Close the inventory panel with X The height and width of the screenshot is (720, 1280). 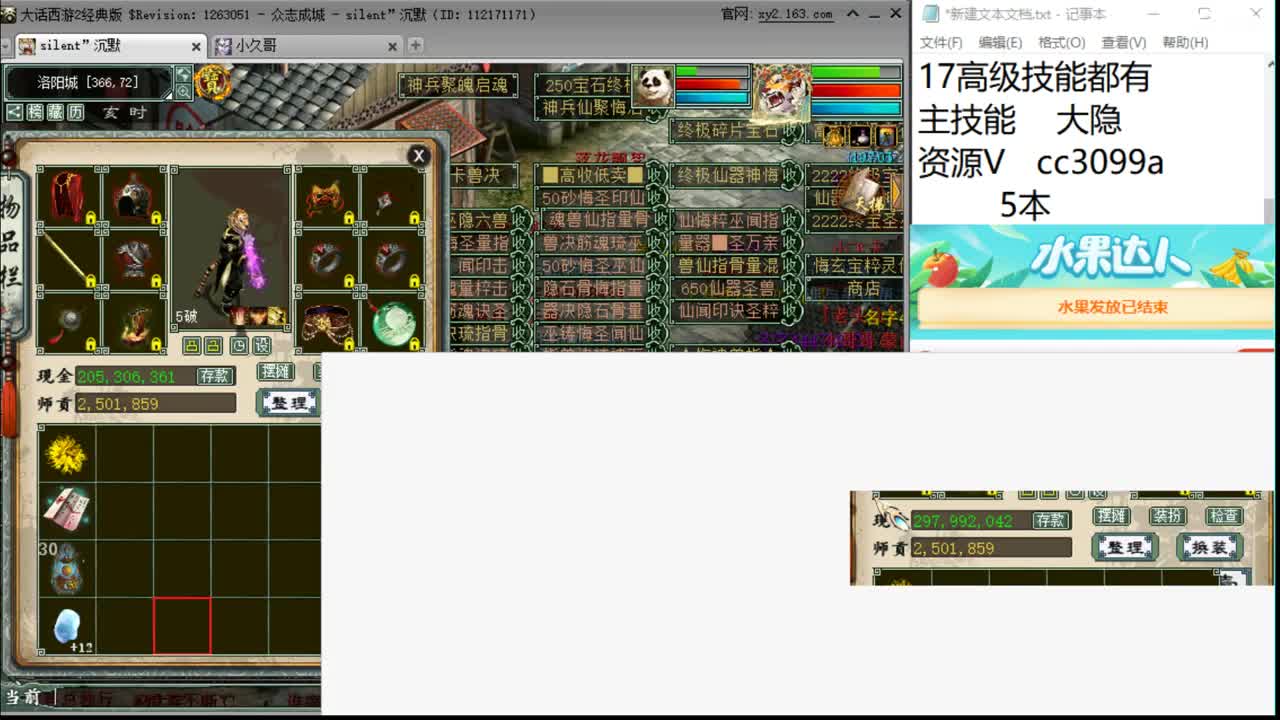[419, 155]
